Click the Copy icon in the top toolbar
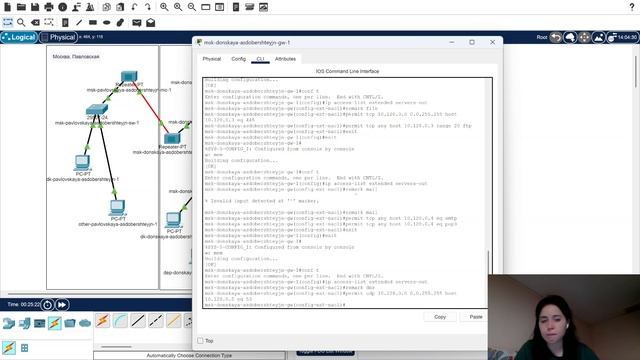Viewport: 640px width, 360px height. [107, 7]
